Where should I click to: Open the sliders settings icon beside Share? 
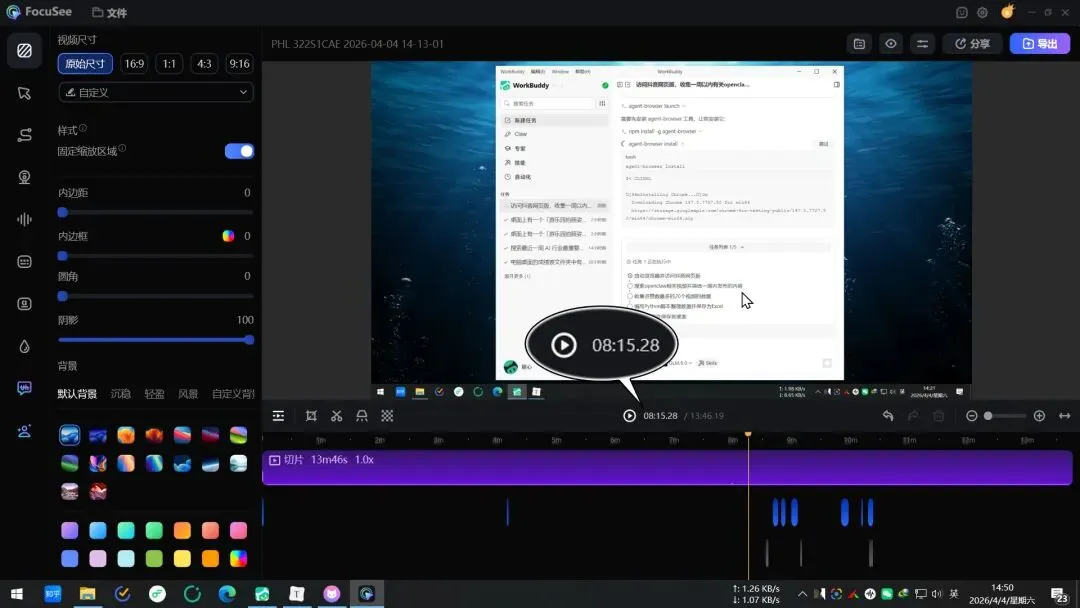point(922,43)
